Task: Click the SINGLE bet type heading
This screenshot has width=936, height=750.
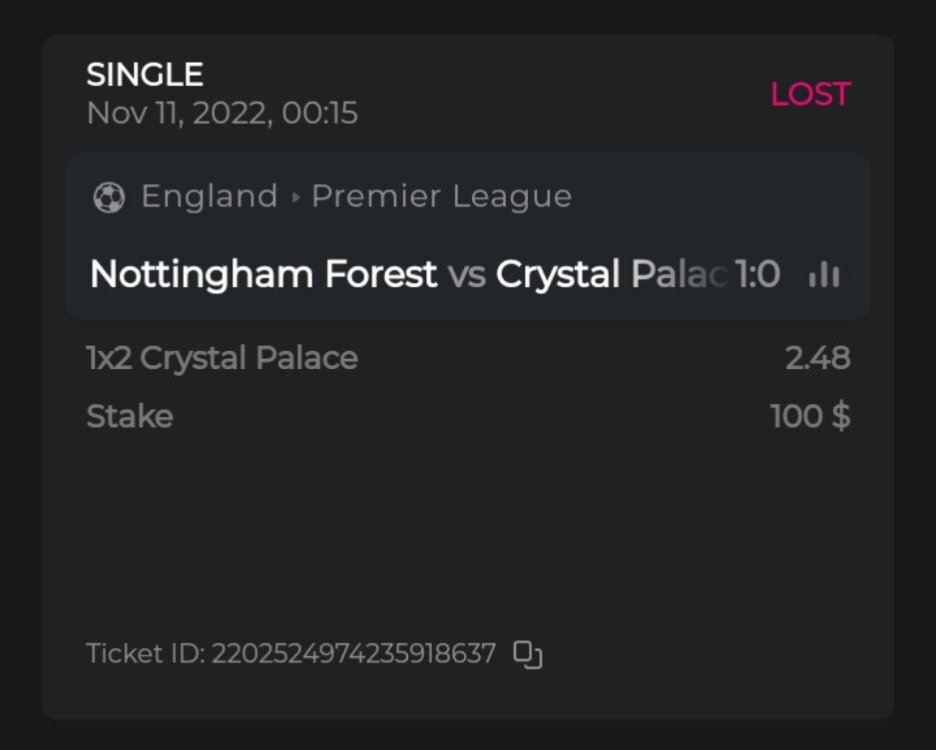Action: click(145, 74)
